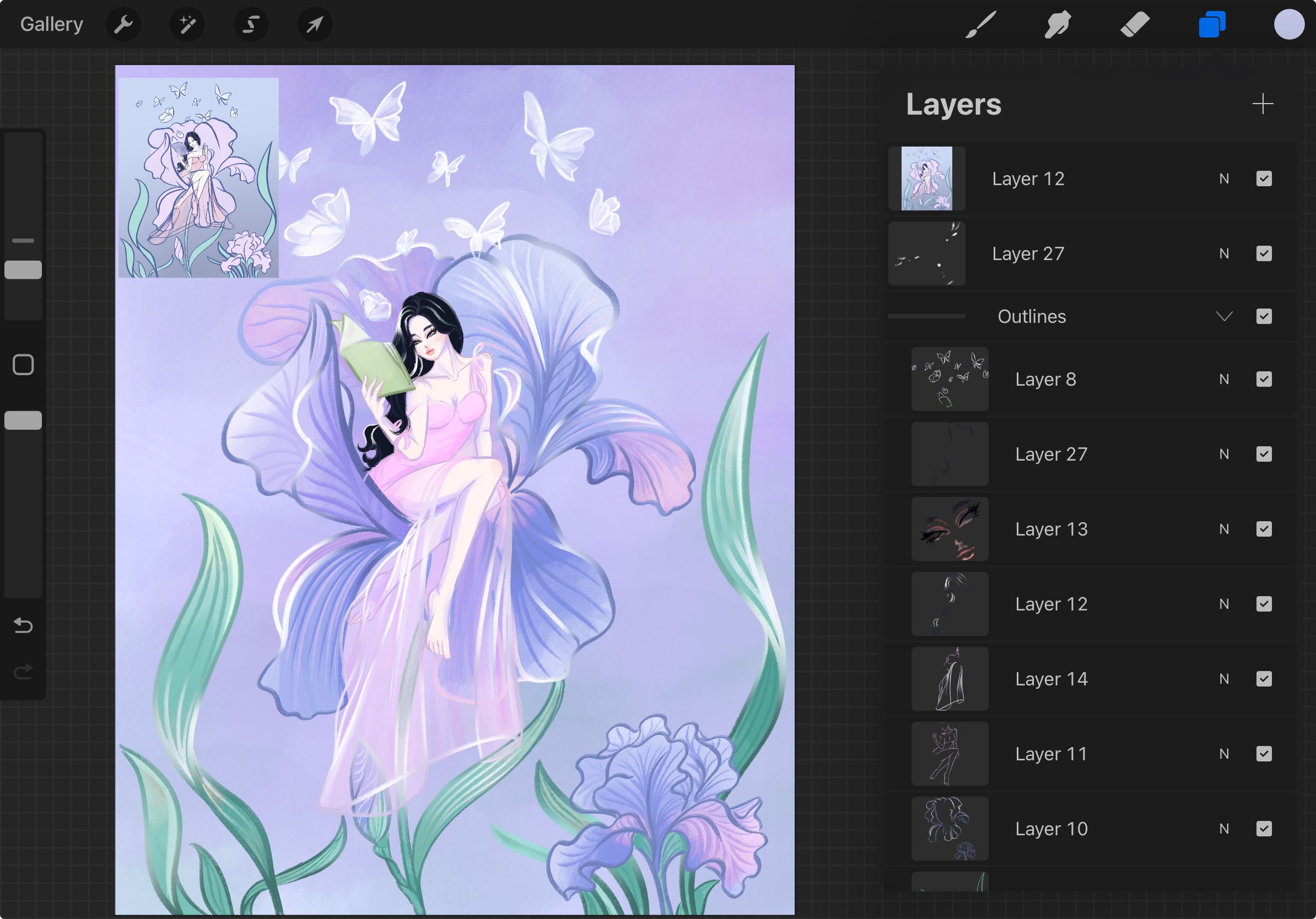This screenshot has height=919, width=1316.
Task: Open the active color circle
Action: [1289, 25]
